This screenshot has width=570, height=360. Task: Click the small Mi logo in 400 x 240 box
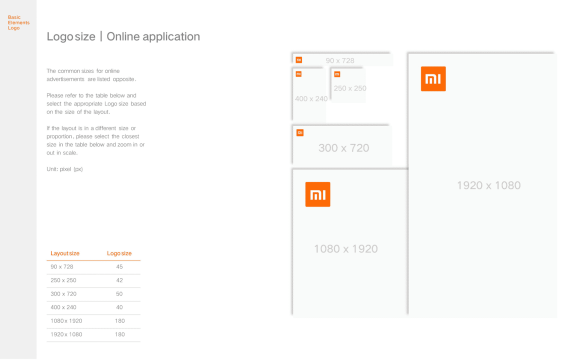(x=298, y=74)
